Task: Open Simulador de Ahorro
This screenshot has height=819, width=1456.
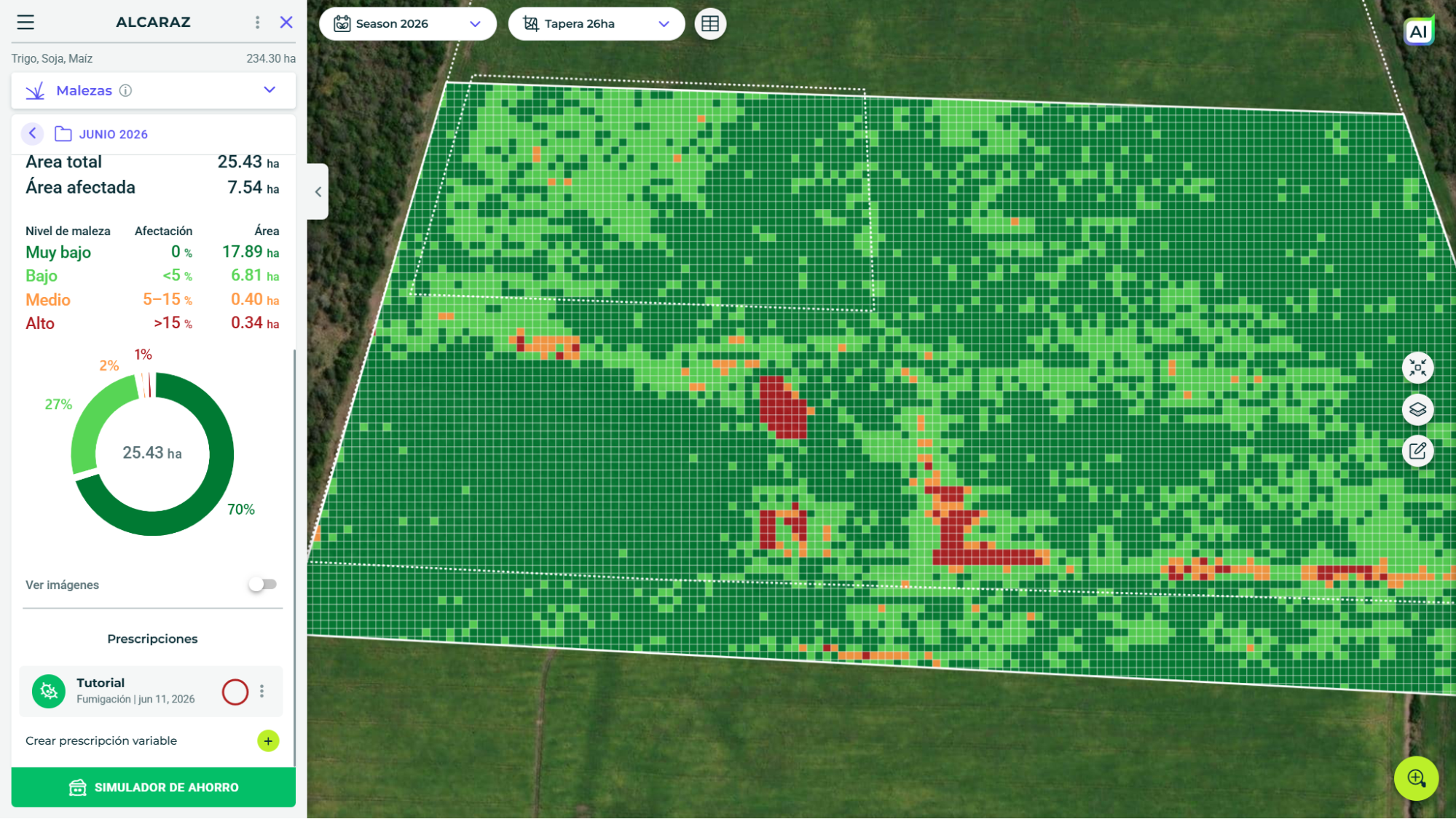Action: [154, 787]
